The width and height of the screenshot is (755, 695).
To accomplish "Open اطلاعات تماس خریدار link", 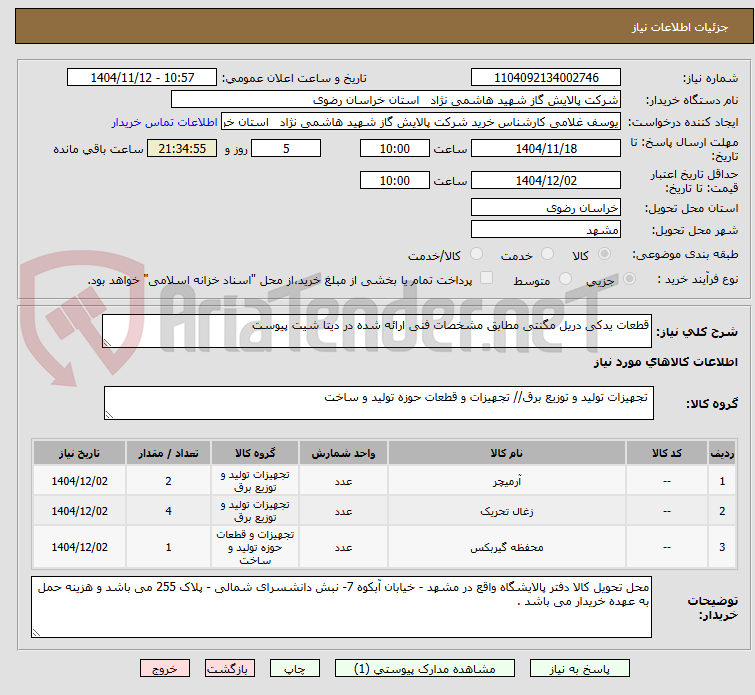I will click(x=165, y=122).
